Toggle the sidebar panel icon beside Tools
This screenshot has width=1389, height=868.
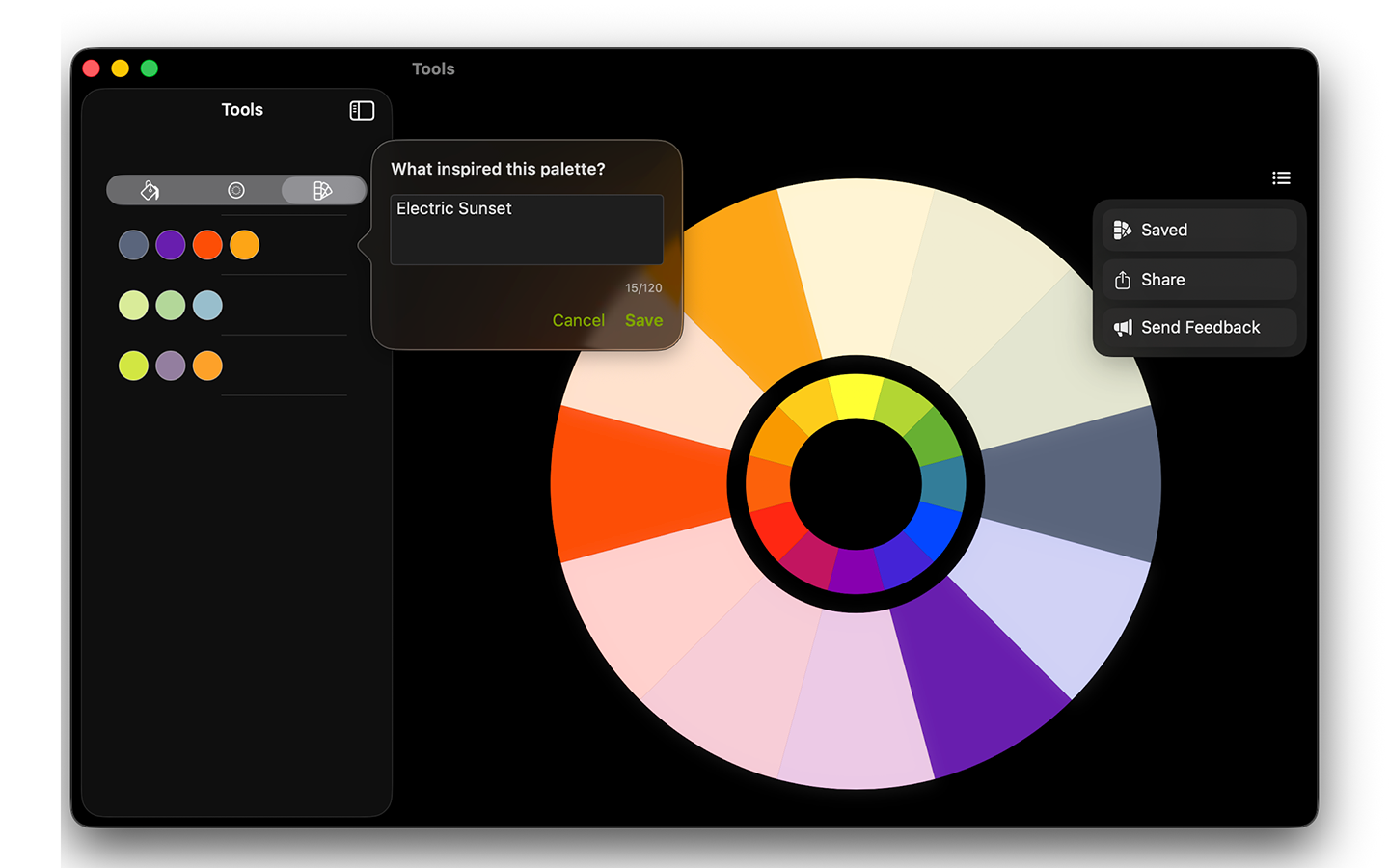click(x=362, y=111)
